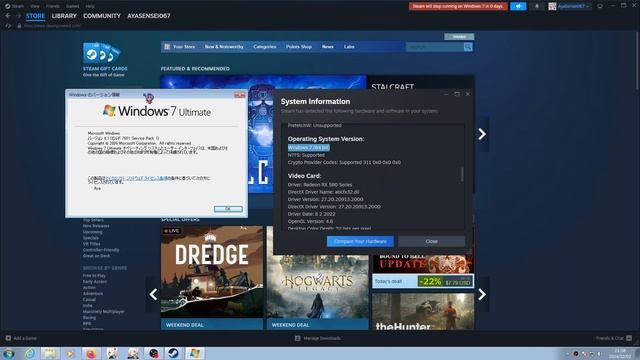Click the System Information scrollbar thumb

(x=462, y=174)
